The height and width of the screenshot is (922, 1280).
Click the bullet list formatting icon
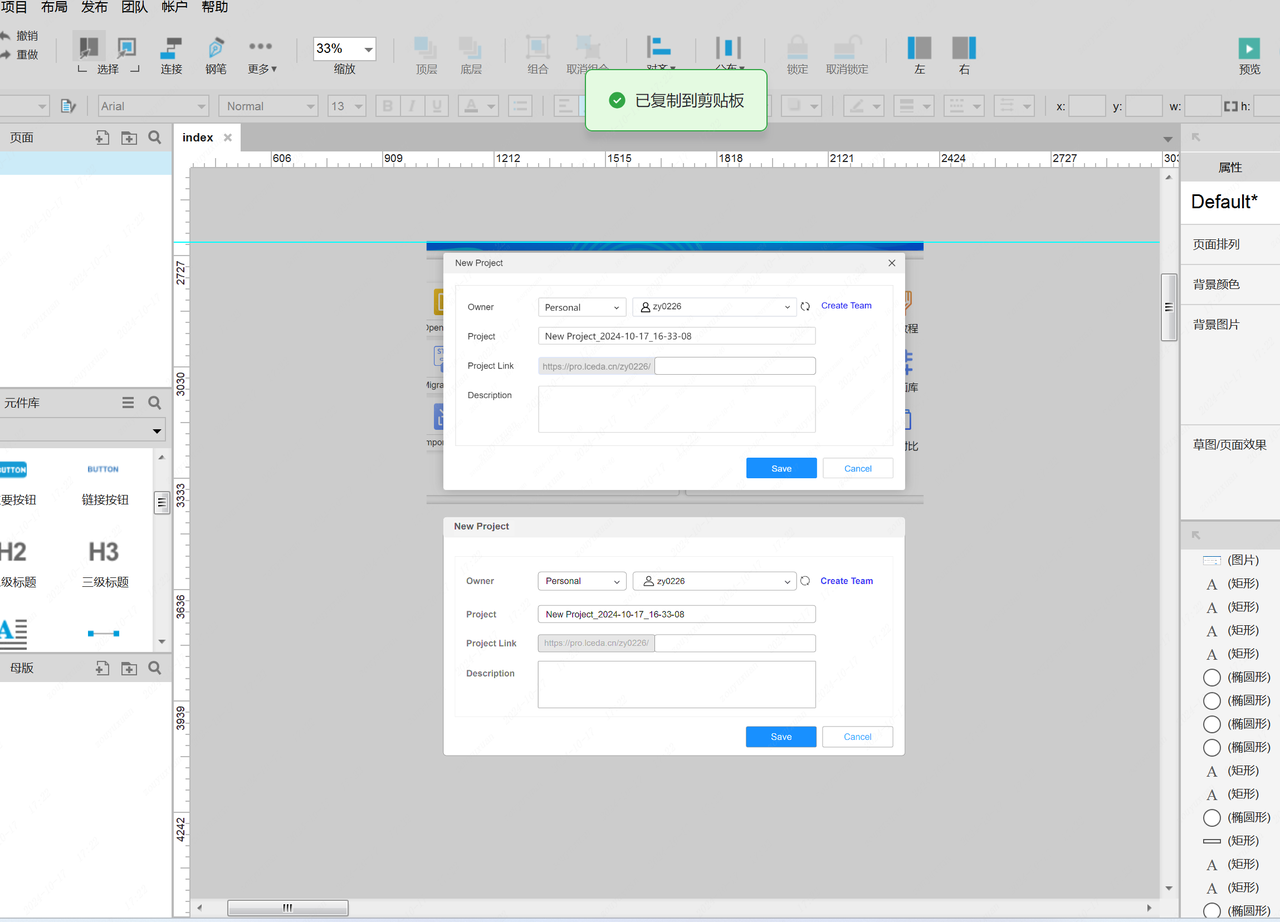click(x=519, y=106)
